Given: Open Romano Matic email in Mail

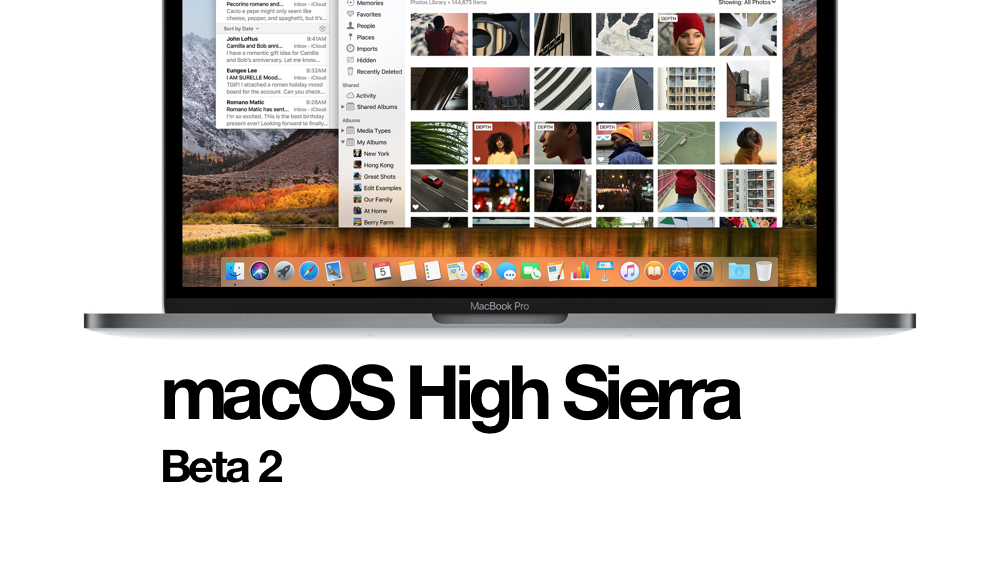Looking at the screenshot, I should coord(276,112).
